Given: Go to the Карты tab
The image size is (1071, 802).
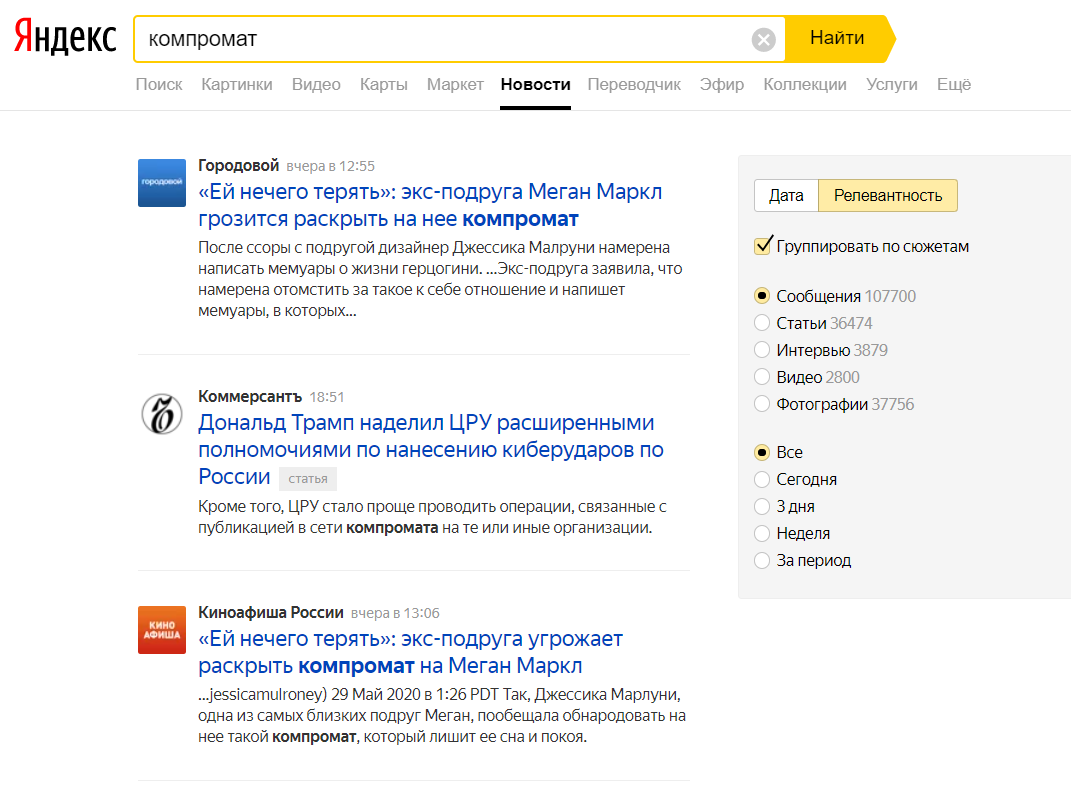Looking at the screenshot, I should (383, 85).
